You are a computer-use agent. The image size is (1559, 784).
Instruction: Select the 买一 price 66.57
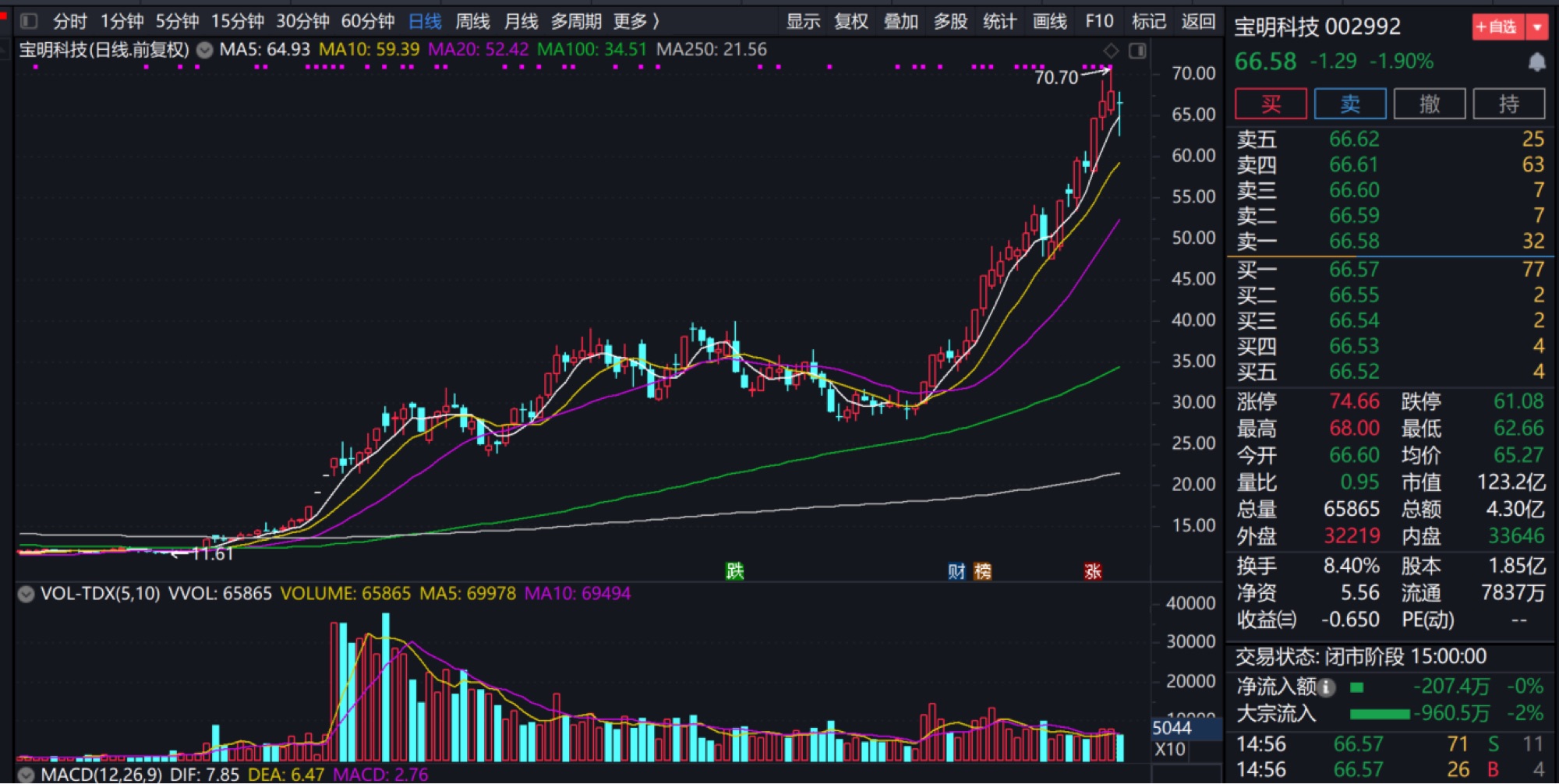click(x=1354, y=270)
